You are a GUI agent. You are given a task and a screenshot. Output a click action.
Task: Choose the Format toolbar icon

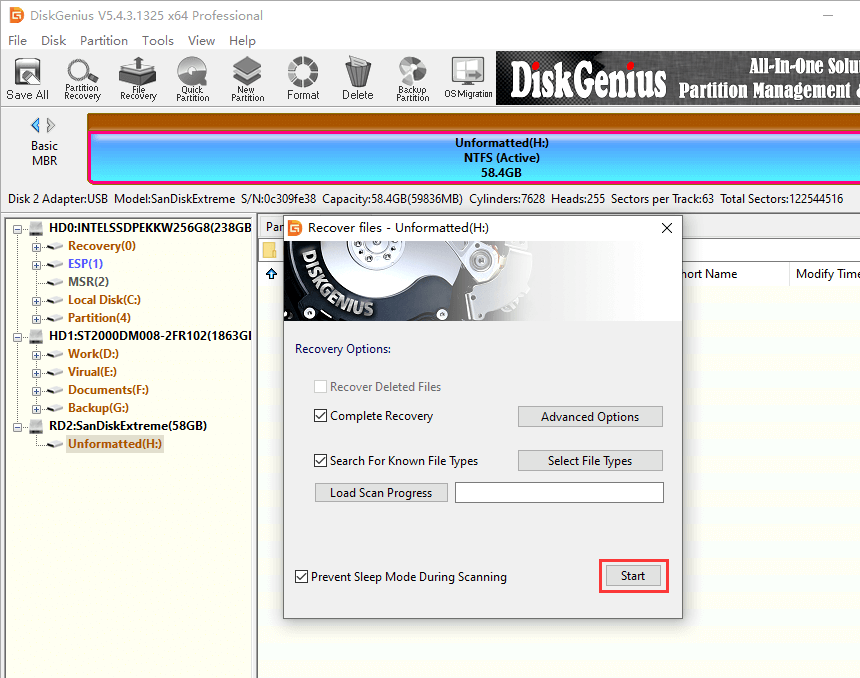coord(303,78)
